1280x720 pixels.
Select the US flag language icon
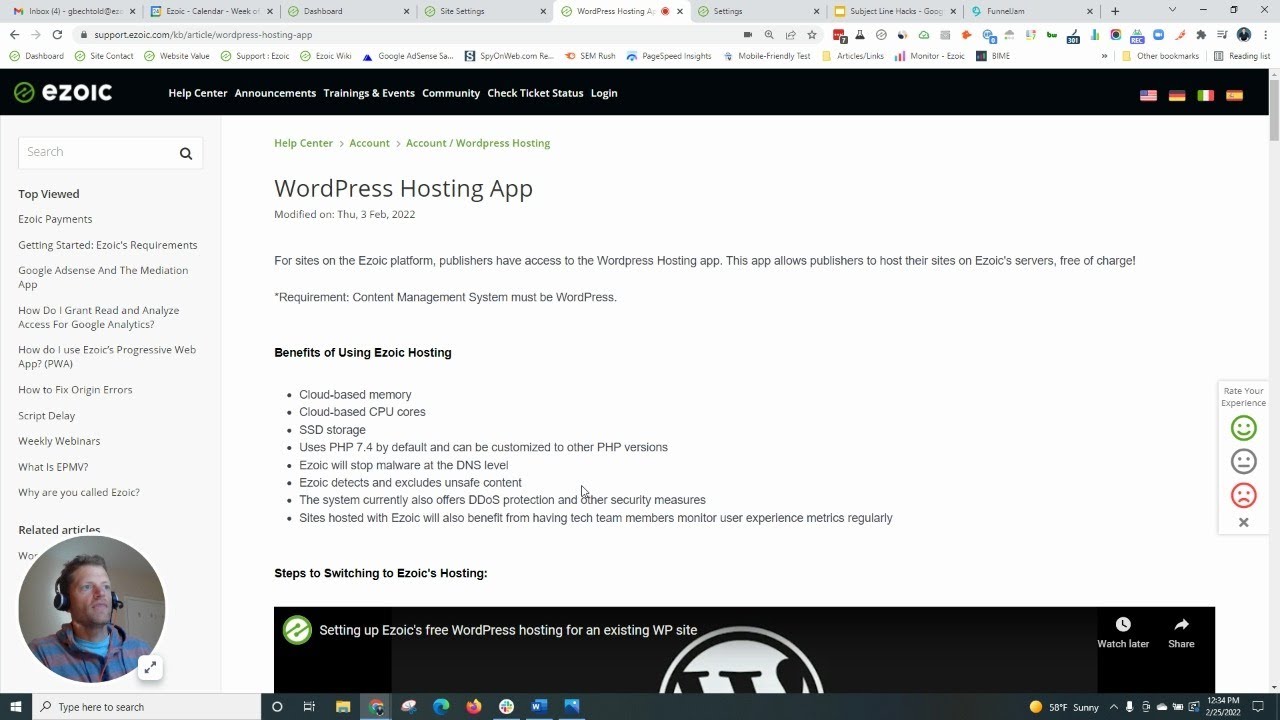pos(1148,95)
